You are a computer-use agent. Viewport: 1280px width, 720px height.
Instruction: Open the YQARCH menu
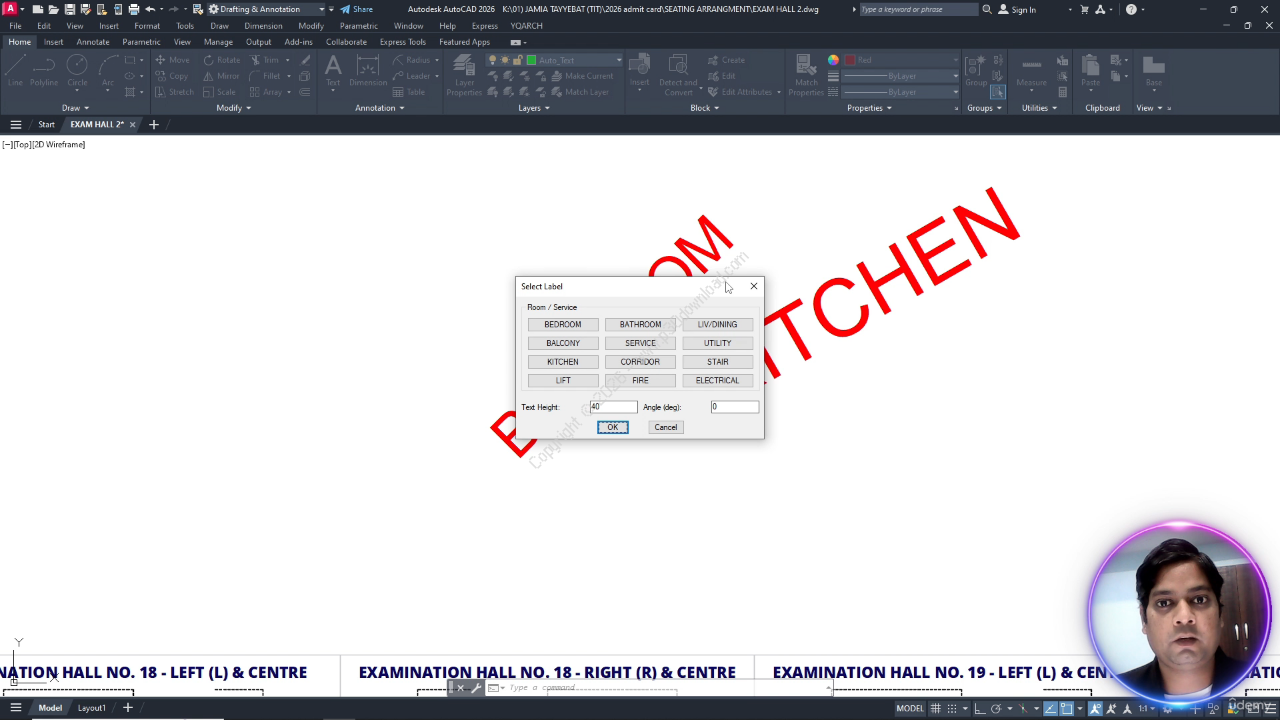(526, 26)
